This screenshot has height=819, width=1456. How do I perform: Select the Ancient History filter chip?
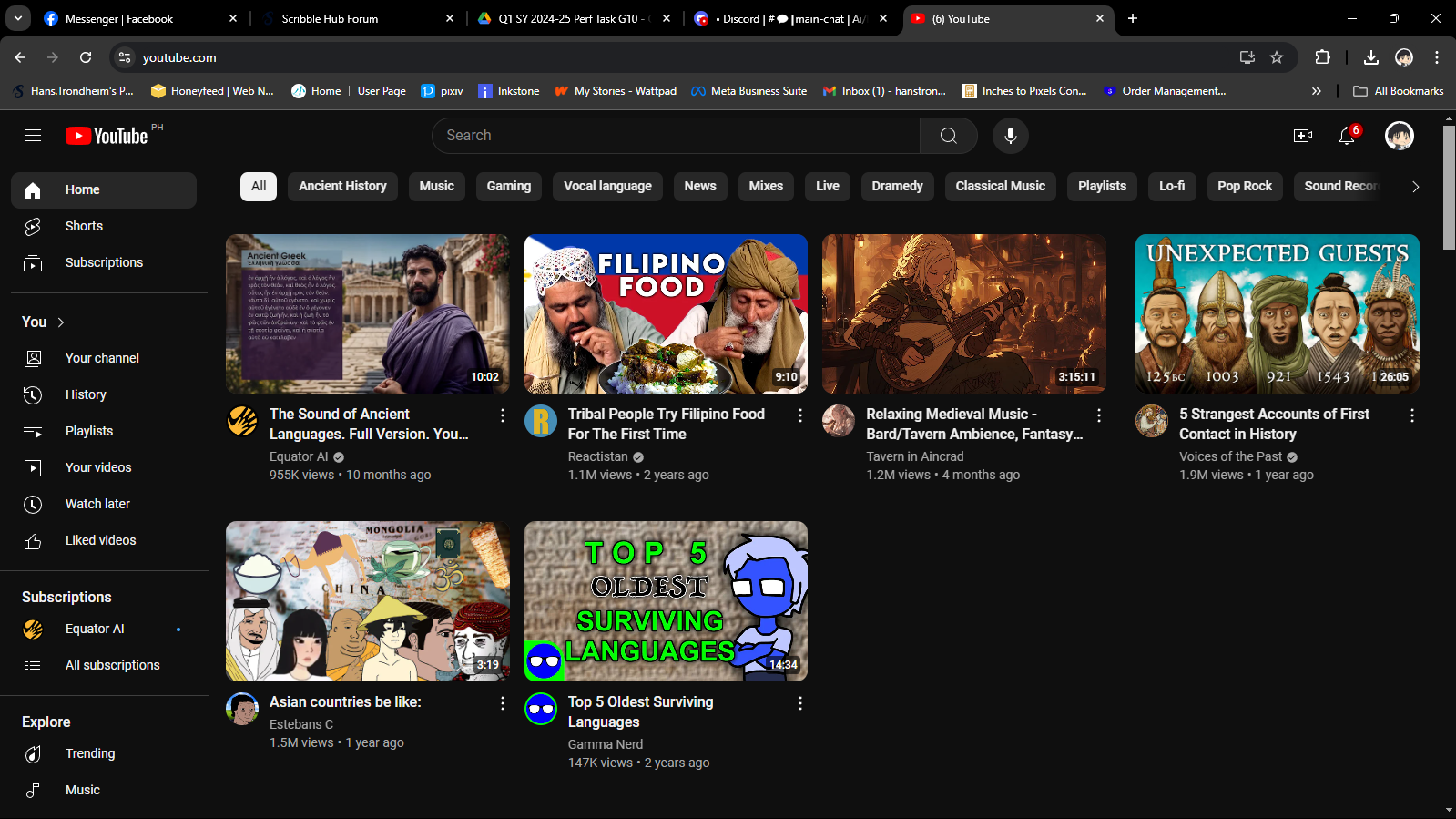click(x=342, y=186)
